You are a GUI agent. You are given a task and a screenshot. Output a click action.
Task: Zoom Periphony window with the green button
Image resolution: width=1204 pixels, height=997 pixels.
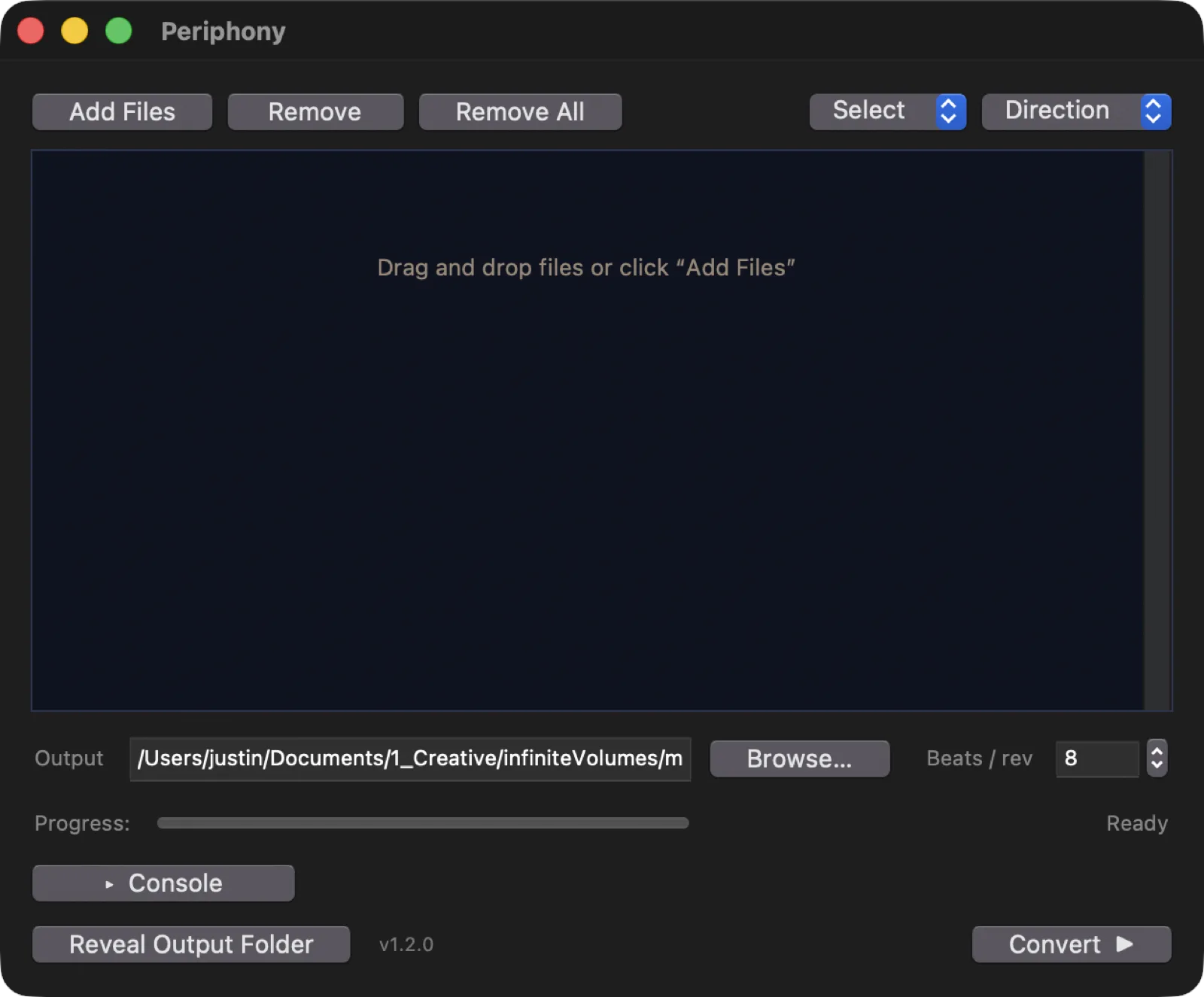(118, 31)
